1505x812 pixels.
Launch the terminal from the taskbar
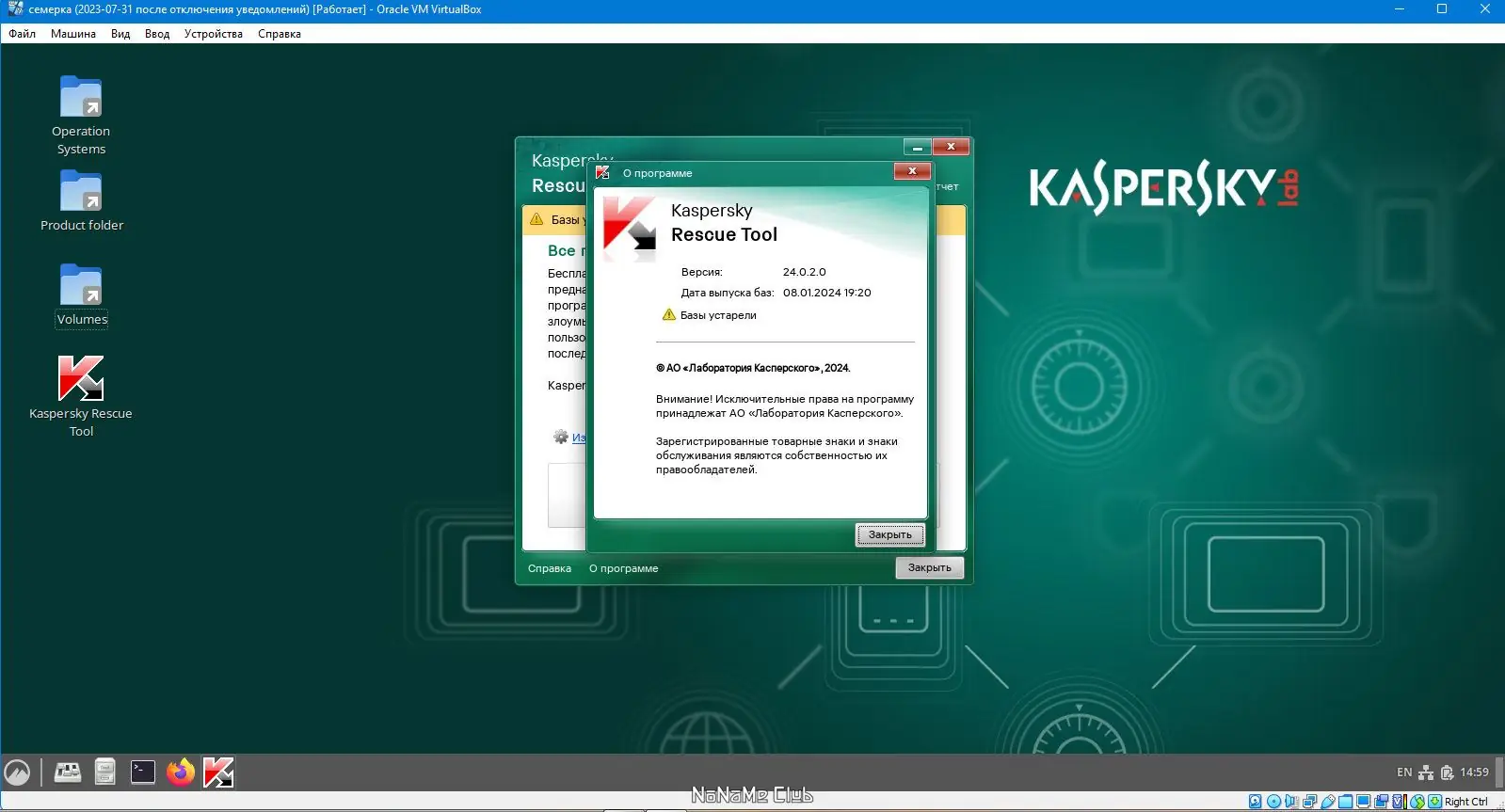[143, 772]
